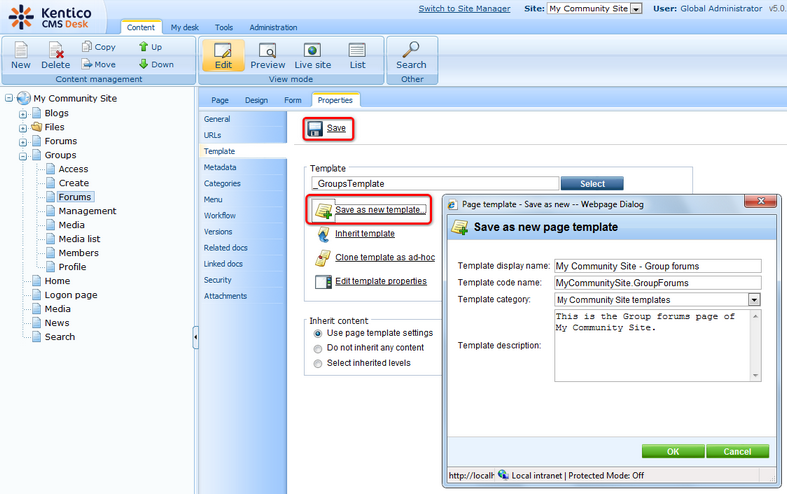Click the green OK button
This screenshot has height=494, width=787.
click(672, 451)
